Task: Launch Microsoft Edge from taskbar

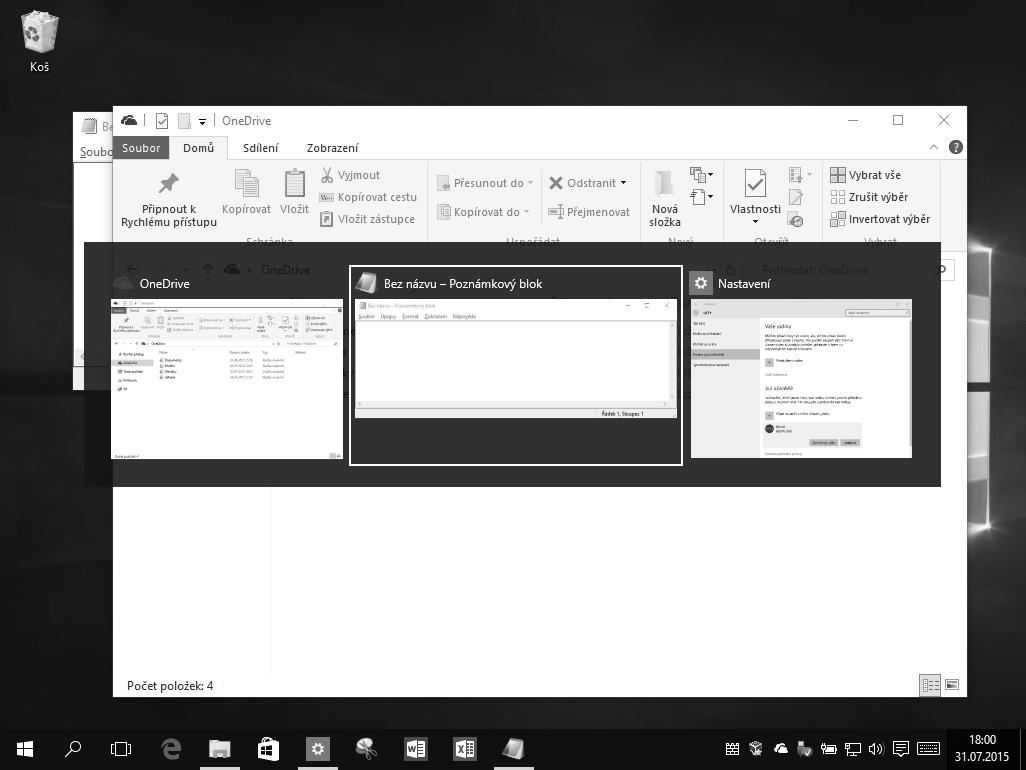Action: point(171,749)
